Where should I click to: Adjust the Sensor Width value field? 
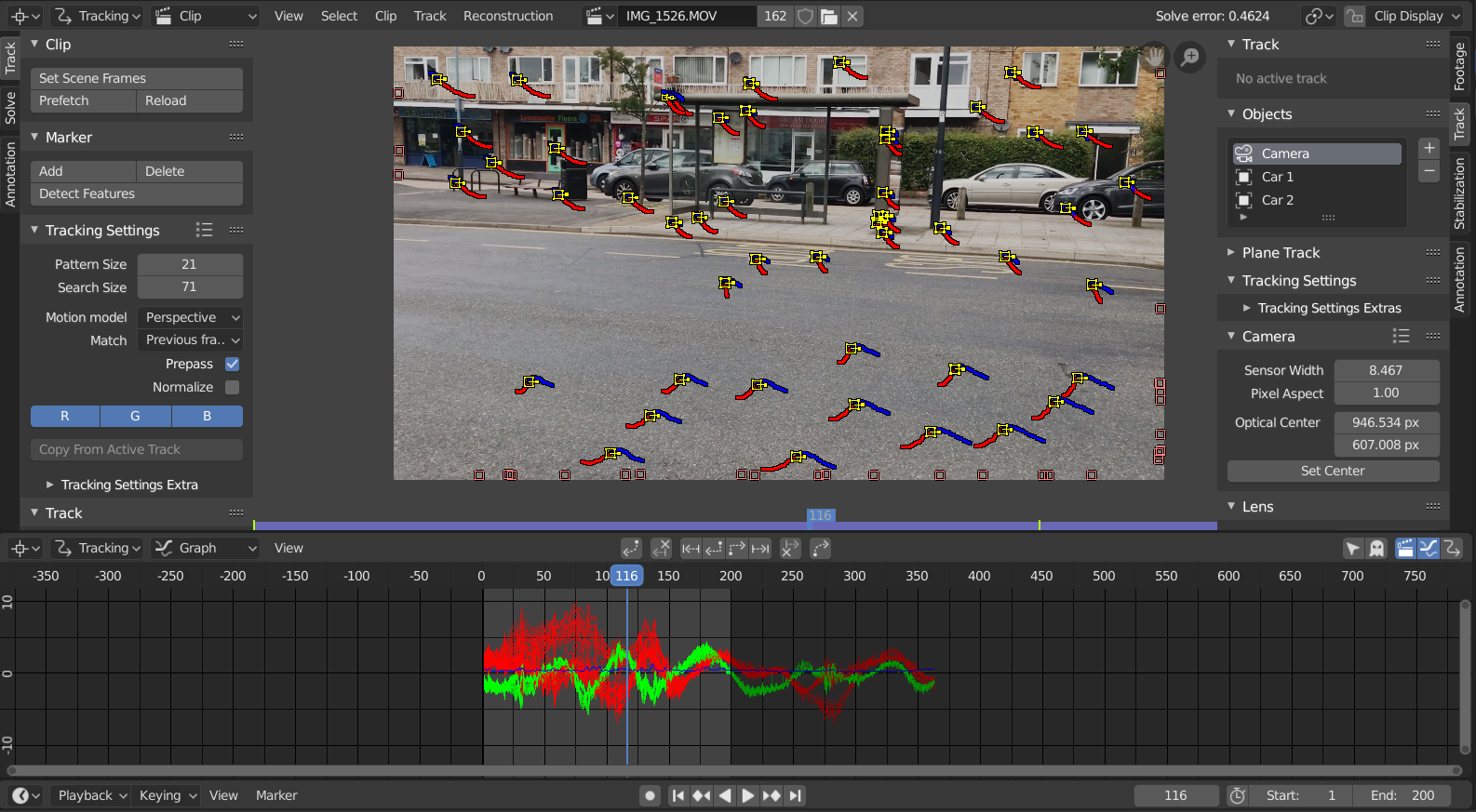1387,370
